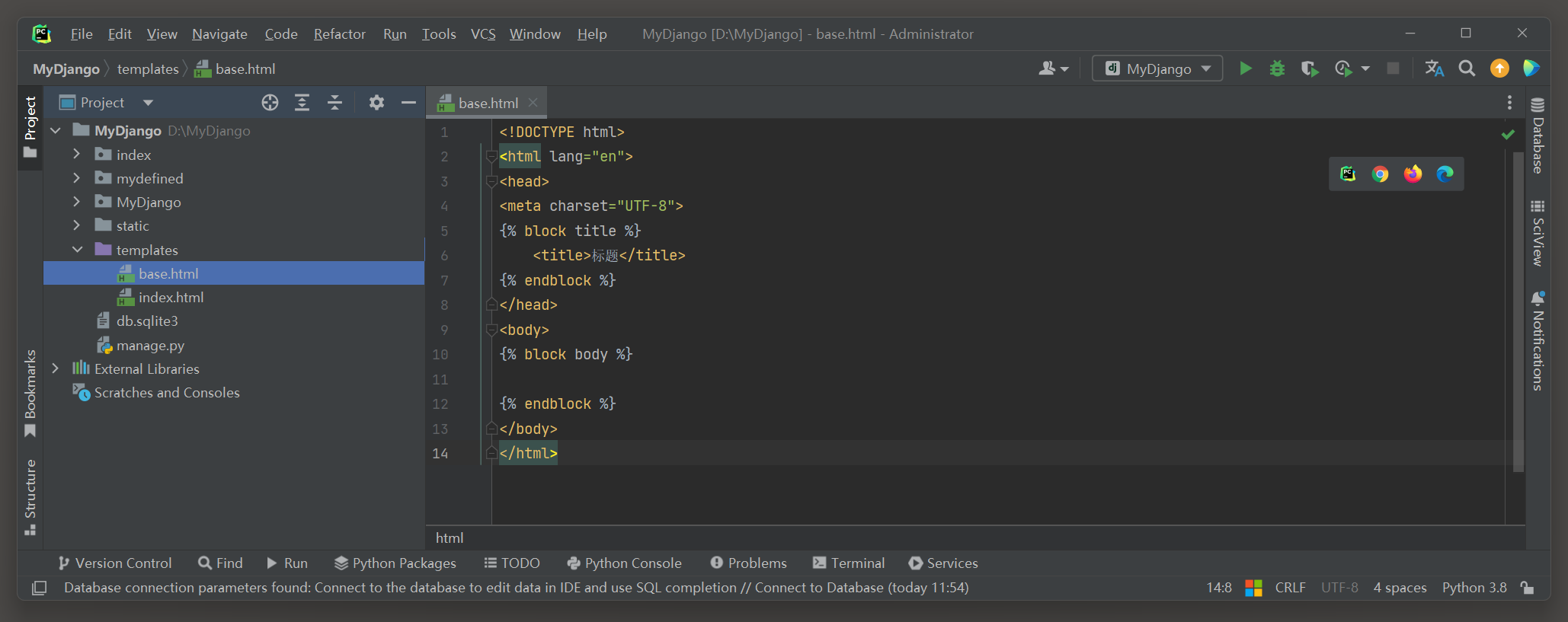Start debugging with the bug icon

(x=1277, y=69)
